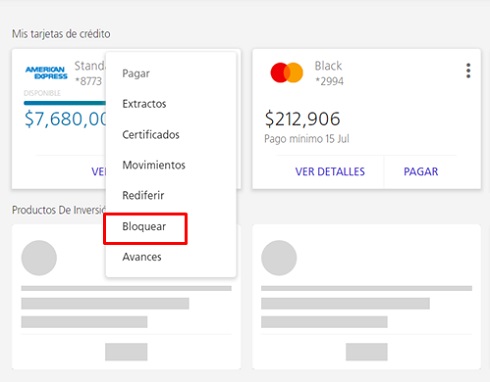
Task: Choose Extractos from the card menu
Action: 144,104
